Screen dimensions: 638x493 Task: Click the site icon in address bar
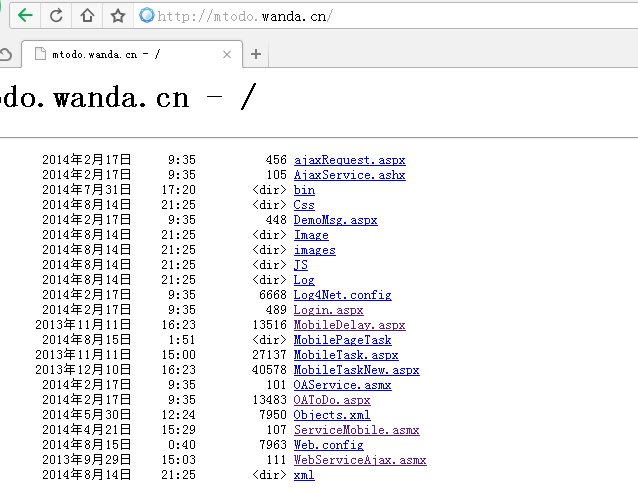tap(146, 15)
